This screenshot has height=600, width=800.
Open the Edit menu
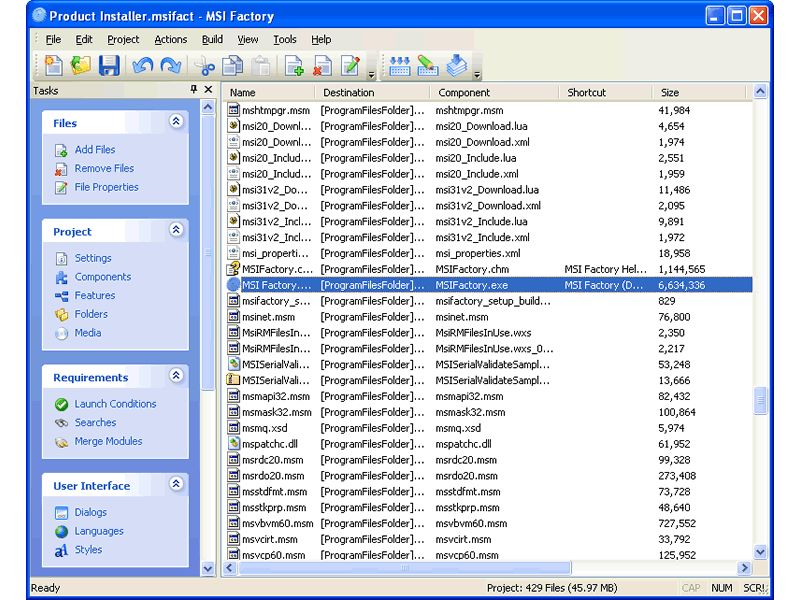pos(84,39)
